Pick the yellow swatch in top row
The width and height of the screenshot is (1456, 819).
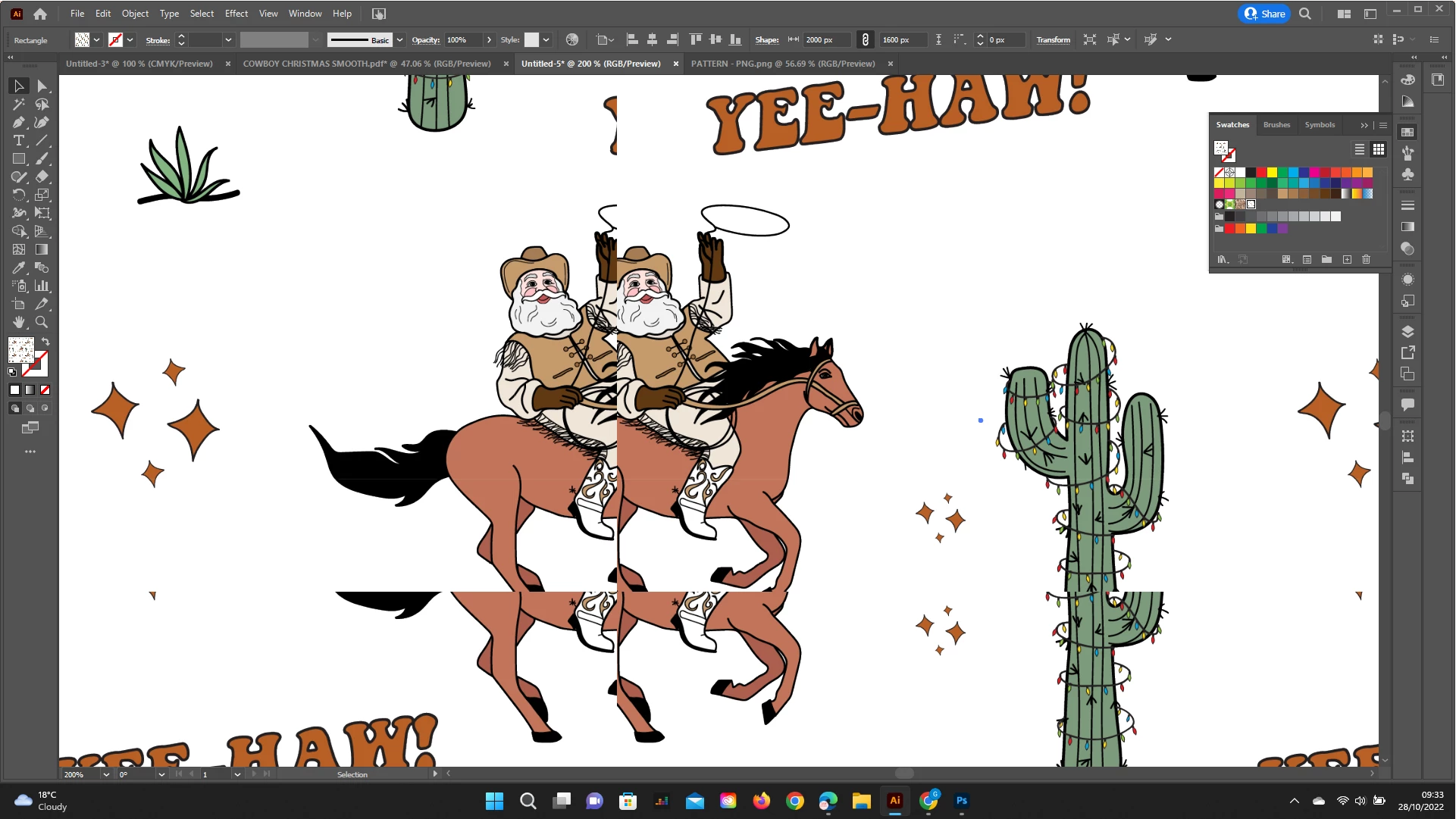tap(1272, 173)
